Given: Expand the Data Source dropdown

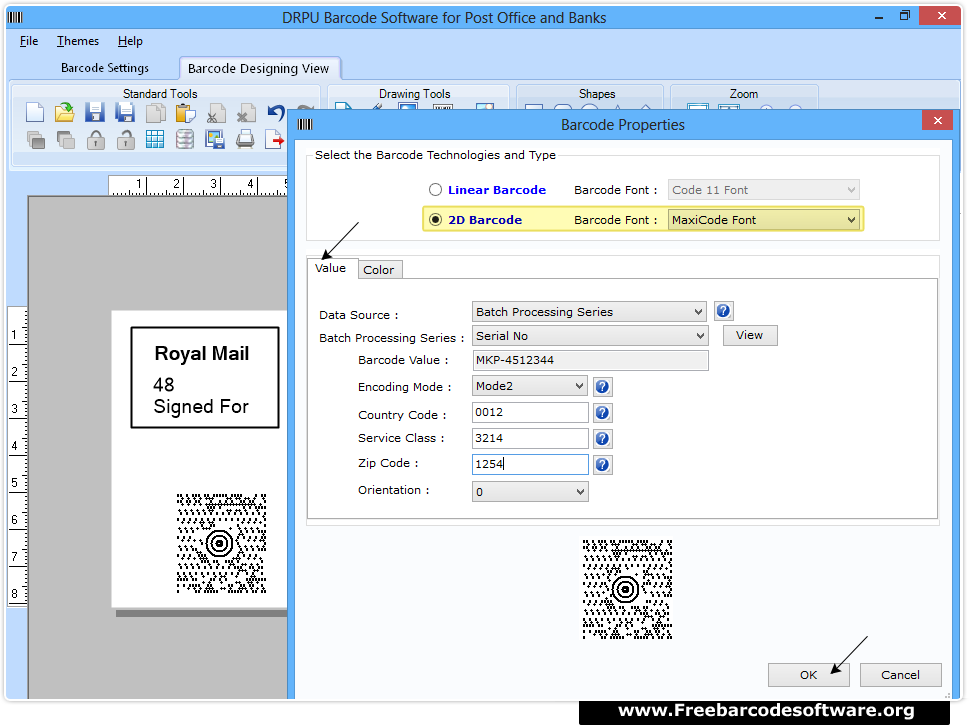Looking at the screenshot, I should (x=589, y=312).
